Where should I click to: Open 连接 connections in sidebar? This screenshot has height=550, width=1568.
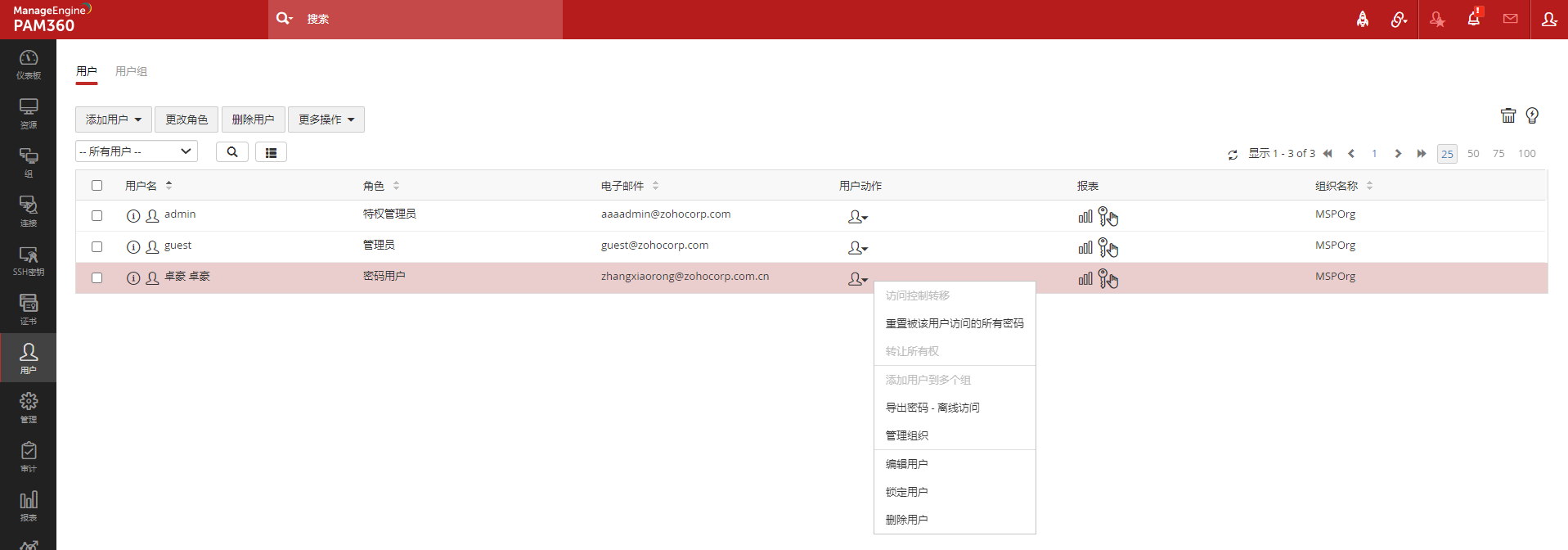(x=28, y=211)
